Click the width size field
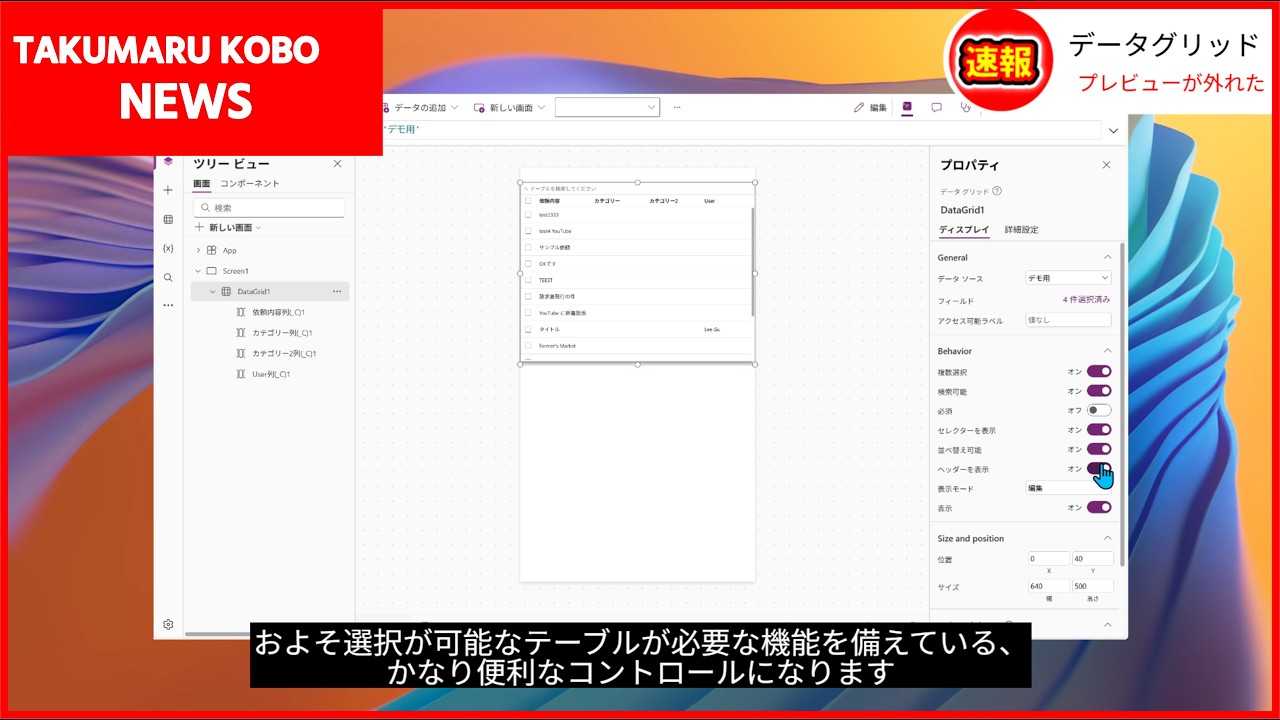 point(1048,586)
